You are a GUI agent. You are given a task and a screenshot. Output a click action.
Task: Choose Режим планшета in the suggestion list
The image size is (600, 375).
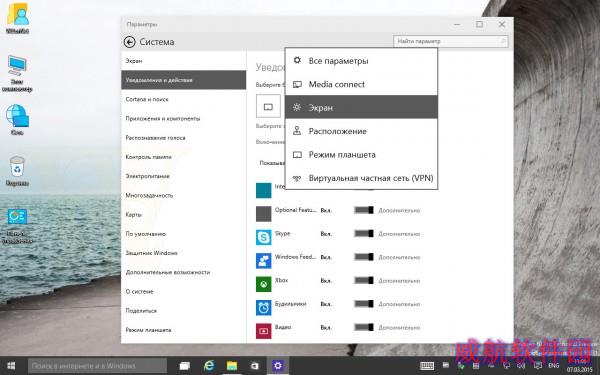coord(361,155)
